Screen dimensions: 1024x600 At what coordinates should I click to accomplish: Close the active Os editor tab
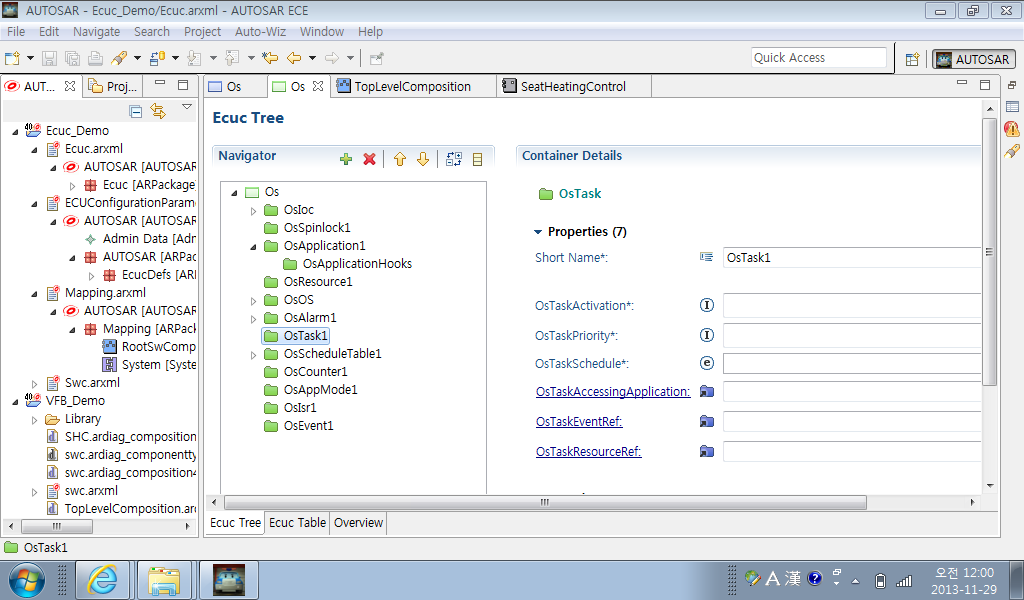pos(318,86)
